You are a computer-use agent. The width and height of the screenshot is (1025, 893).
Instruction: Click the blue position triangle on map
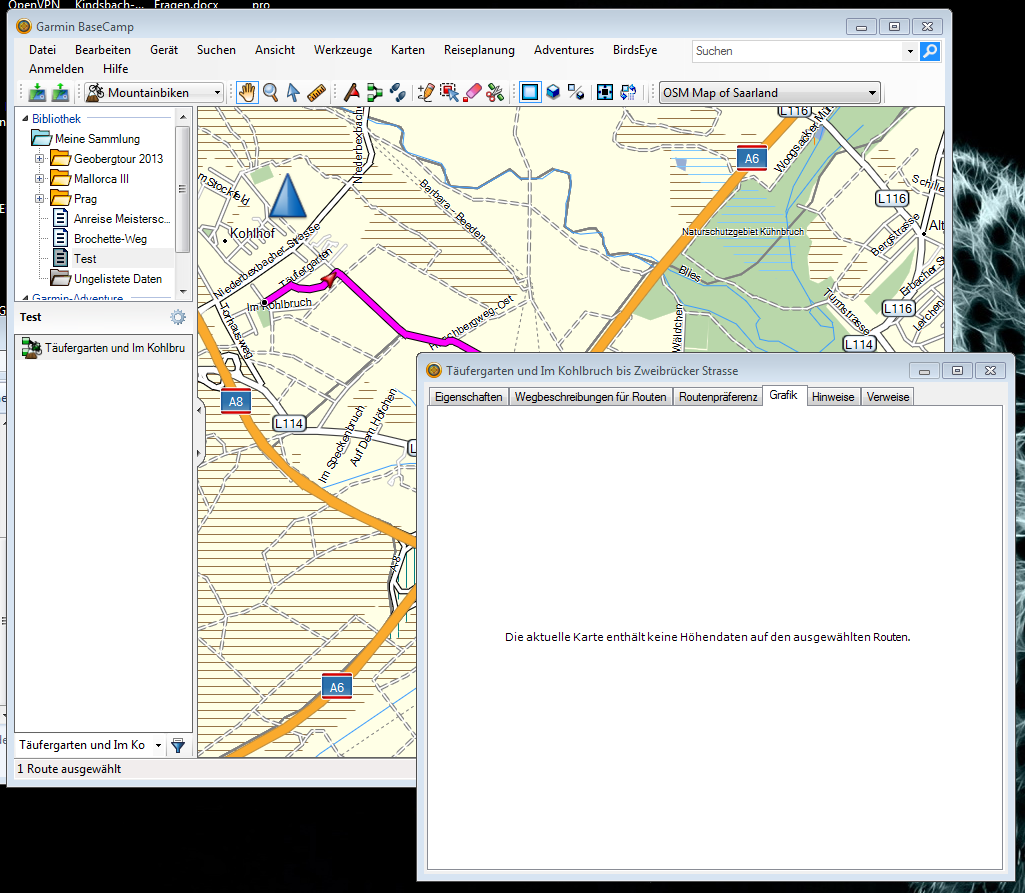coord(288,195)
